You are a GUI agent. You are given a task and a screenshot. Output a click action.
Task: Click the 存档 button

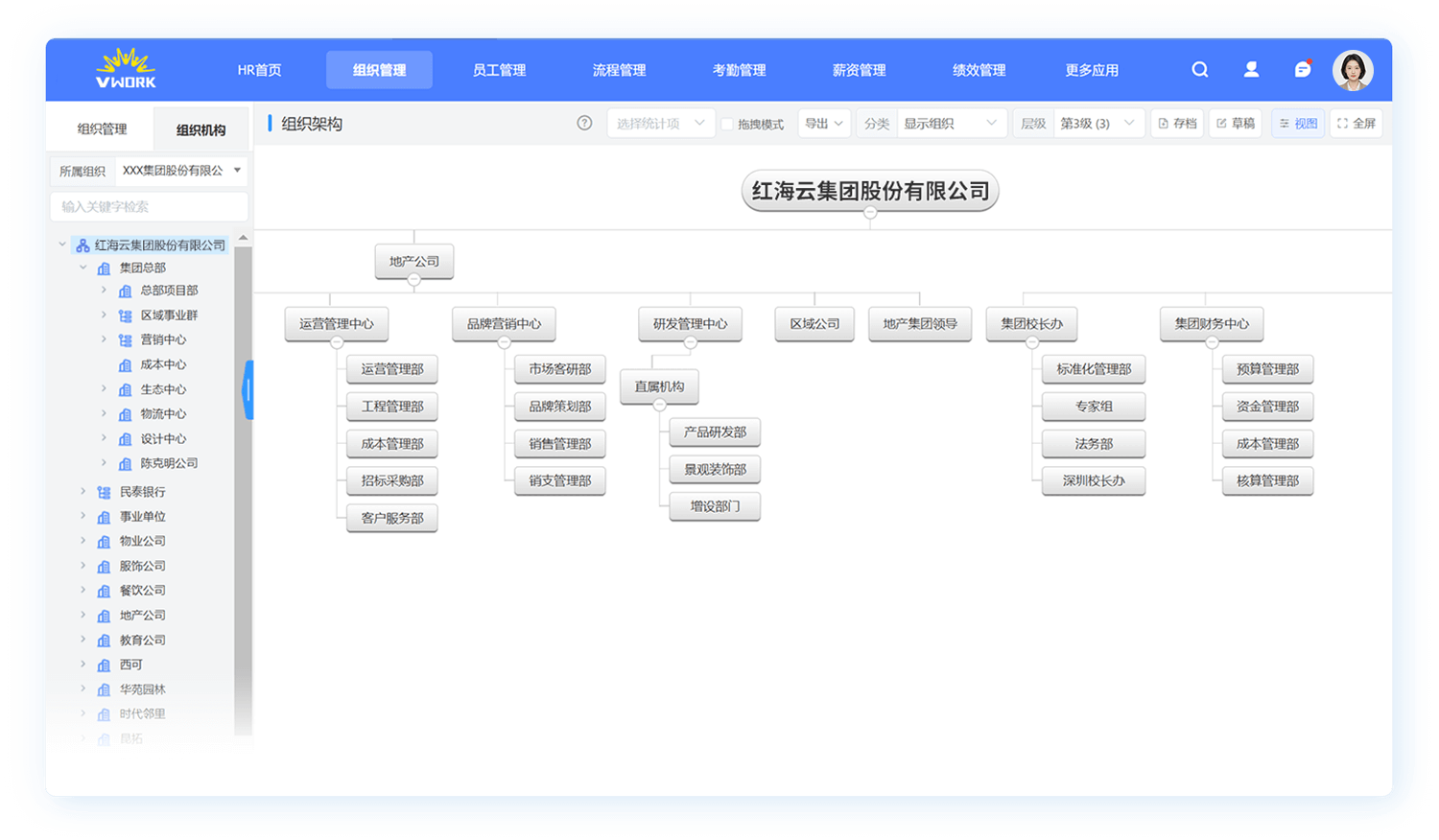point(1177,124)
